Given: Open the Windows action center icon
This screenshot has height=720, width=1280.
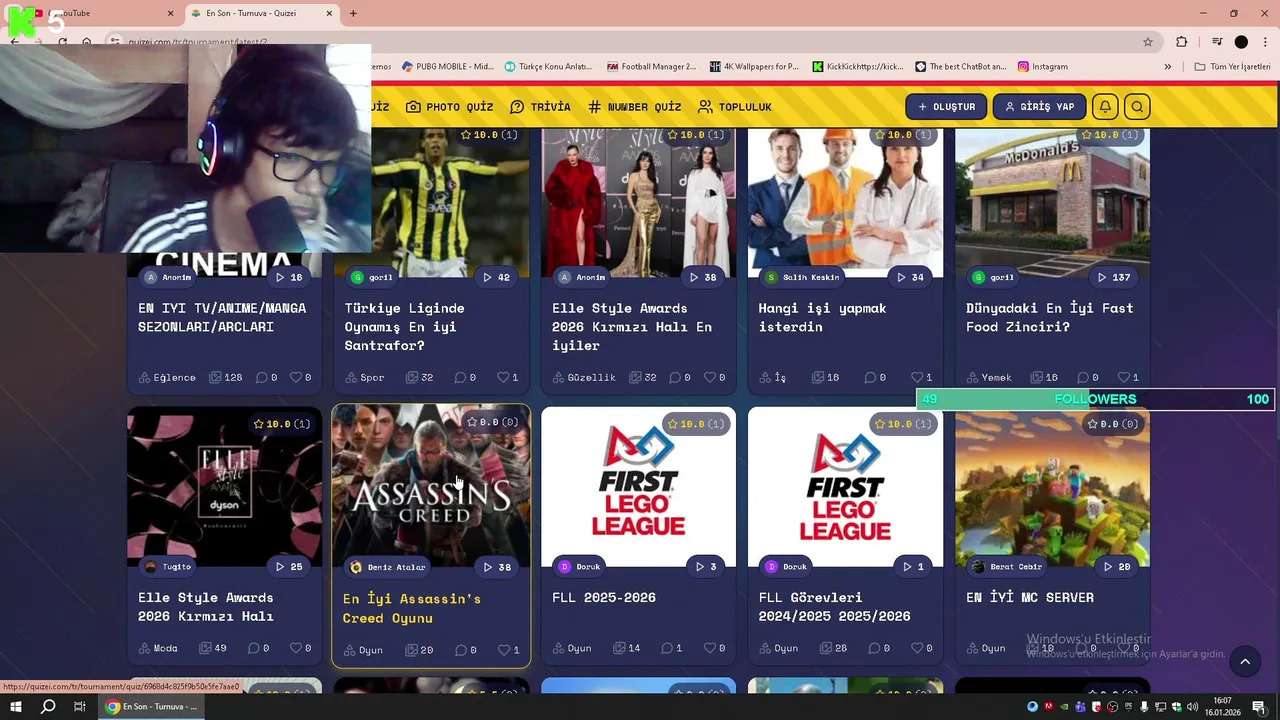Looking at the screenshot, I should [1259, 707].
